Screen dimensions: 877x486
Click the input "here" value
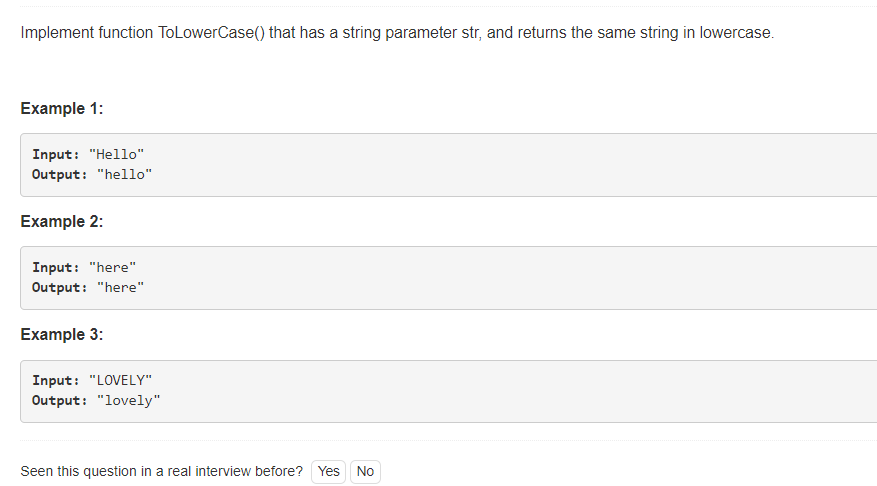pyautogui.click(x=112, y=267)
